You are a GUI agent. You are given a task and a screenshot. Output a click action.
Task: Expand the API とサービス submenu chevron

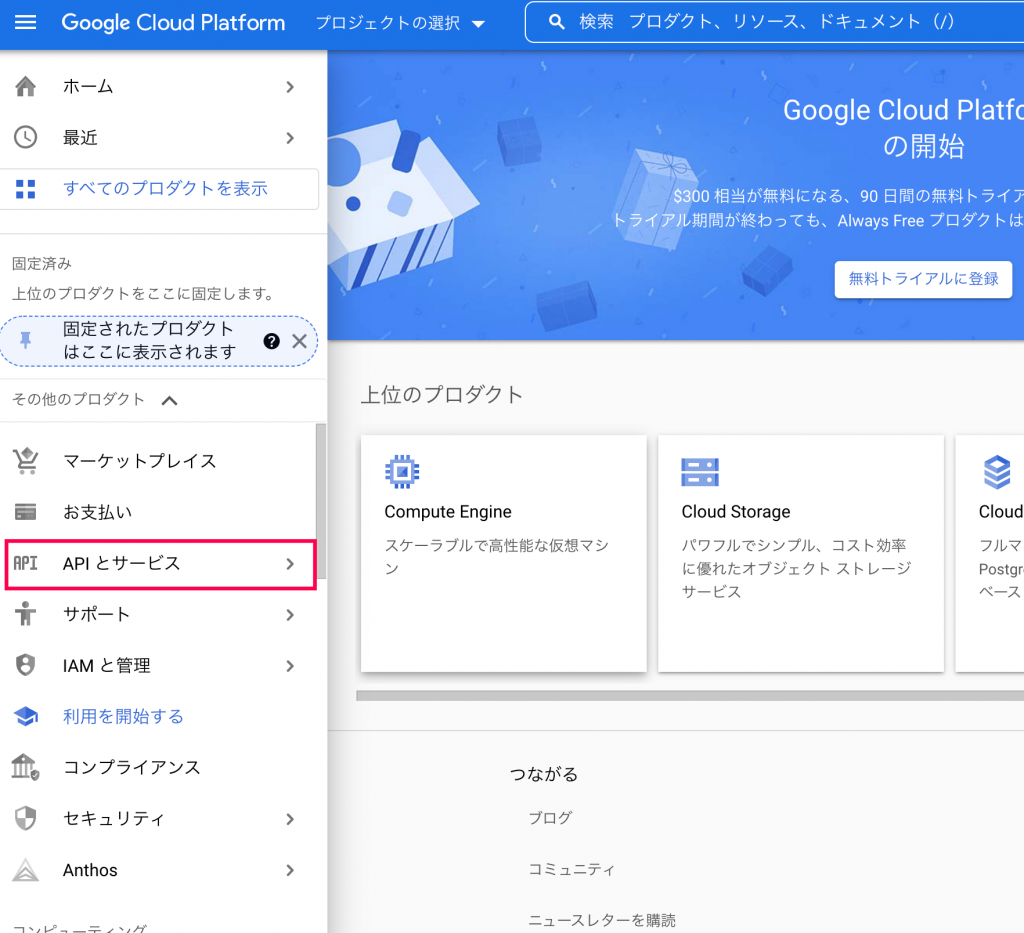point(291,563)
